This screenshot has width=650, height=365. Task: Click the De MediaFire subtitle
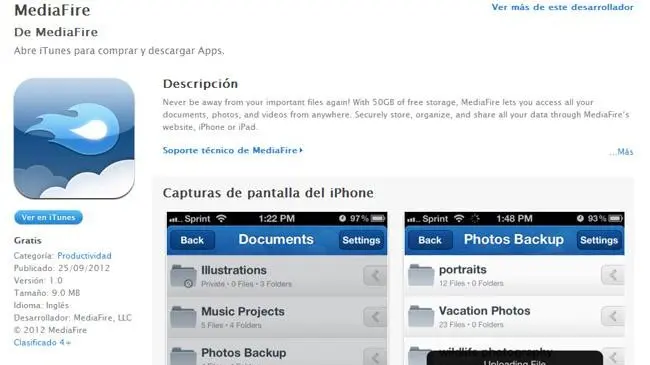(56, 32)
